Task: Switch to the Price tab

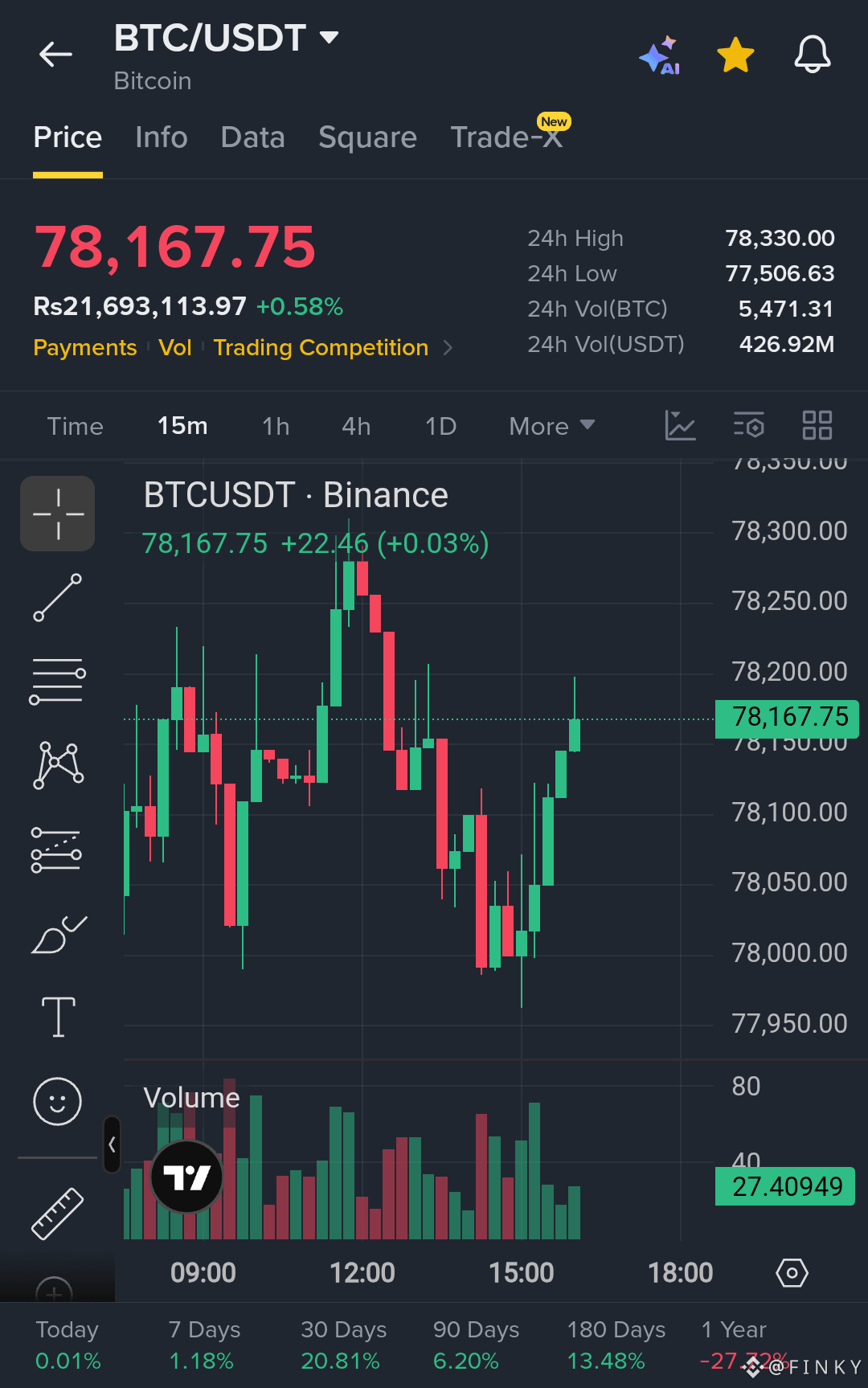Action: (x=68, y=137)
